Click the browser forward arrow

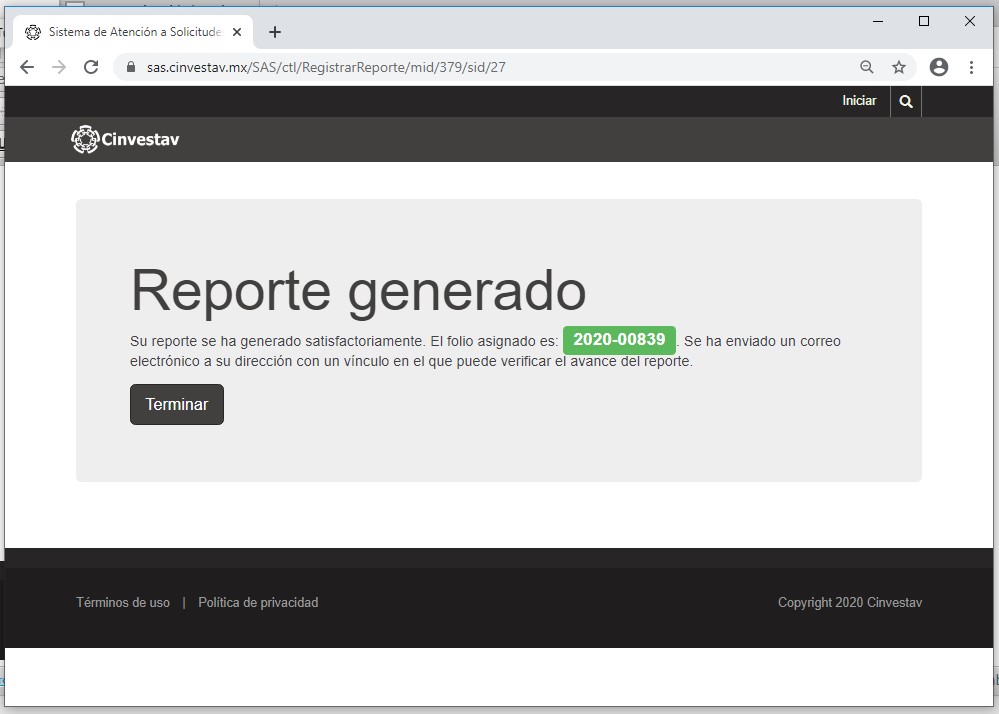59,67
